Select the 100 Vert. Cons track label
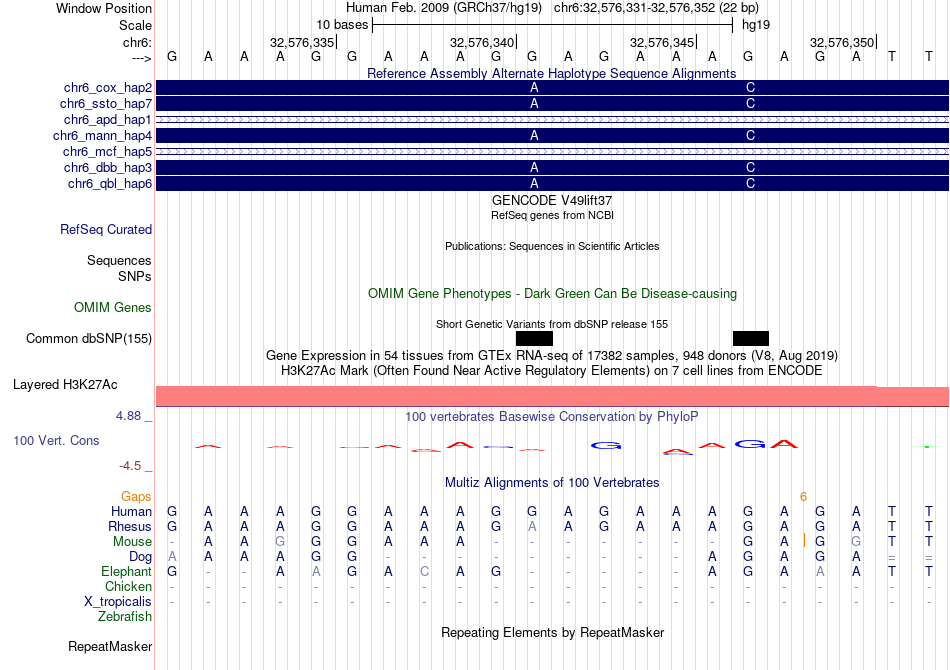950x670 pixels. point(56,440)
